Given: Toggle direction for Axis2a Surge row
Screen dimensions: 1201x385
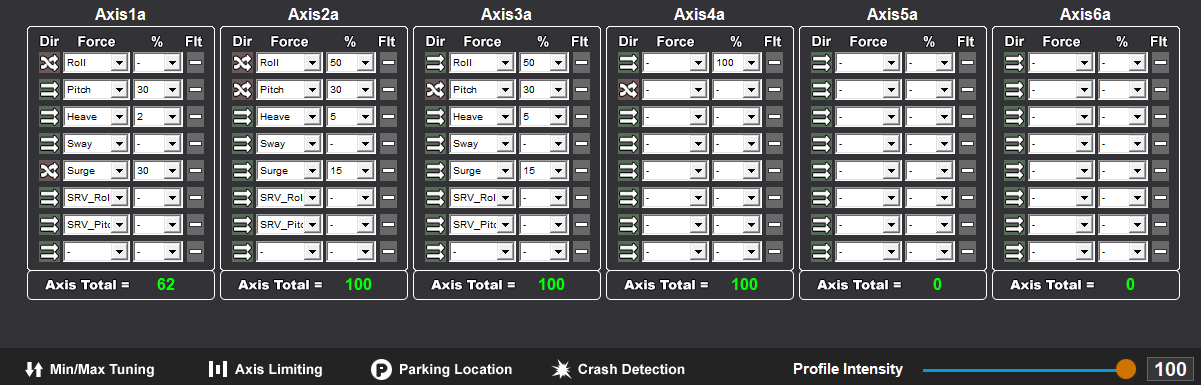Looking at the screenshot, I should tap(242, 170).
